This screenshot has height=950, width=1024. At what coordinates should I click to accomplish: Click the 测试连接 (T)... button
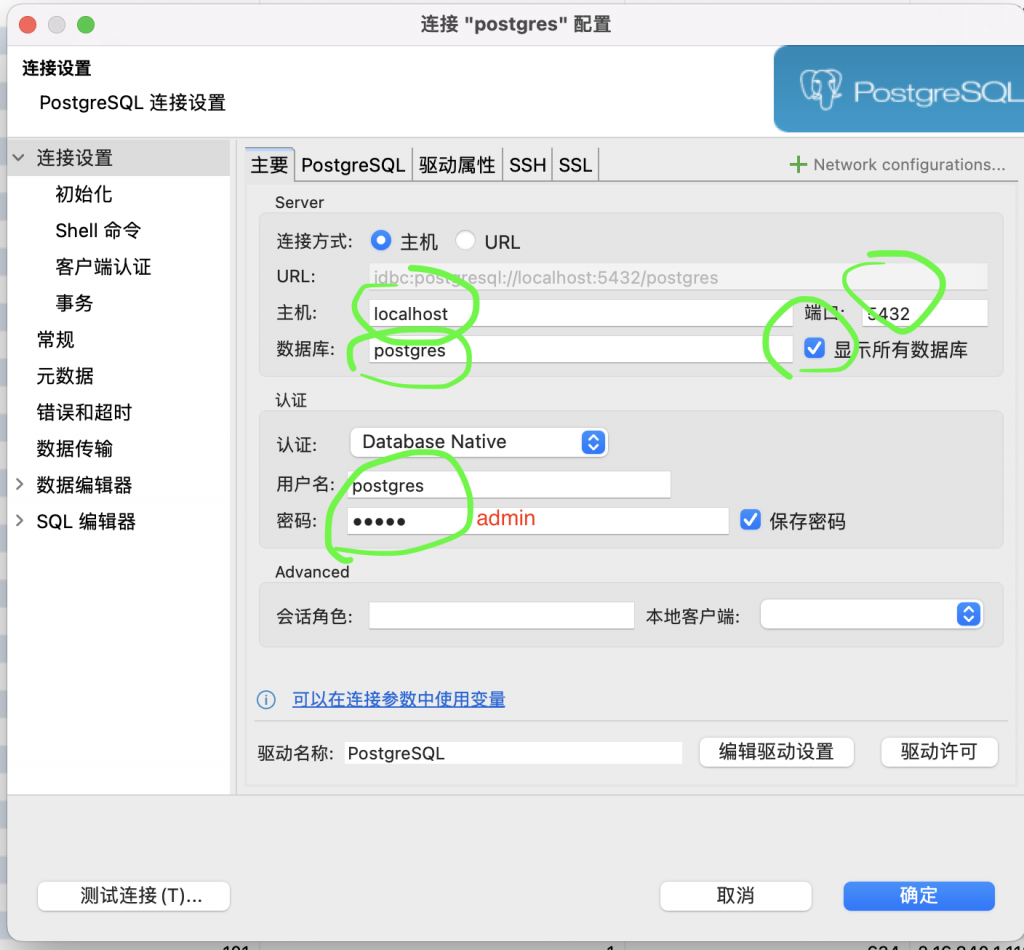pos(134,895)
